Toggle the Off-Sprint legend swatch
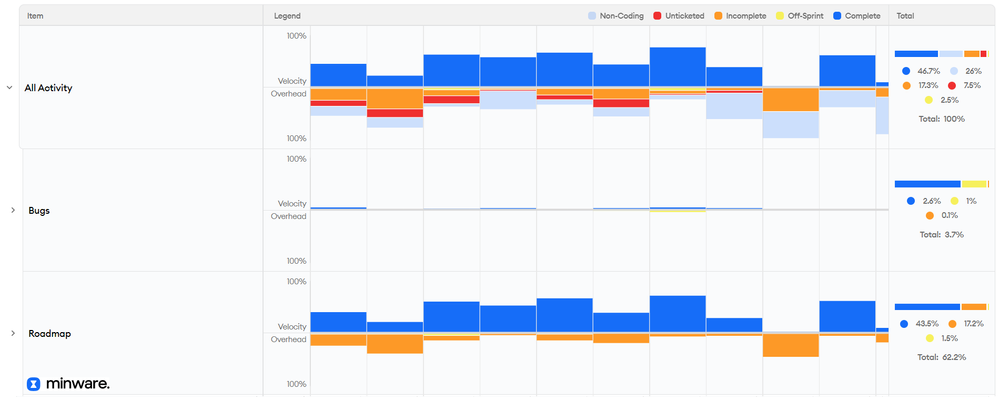999x397 pixels. pos(780,16)
